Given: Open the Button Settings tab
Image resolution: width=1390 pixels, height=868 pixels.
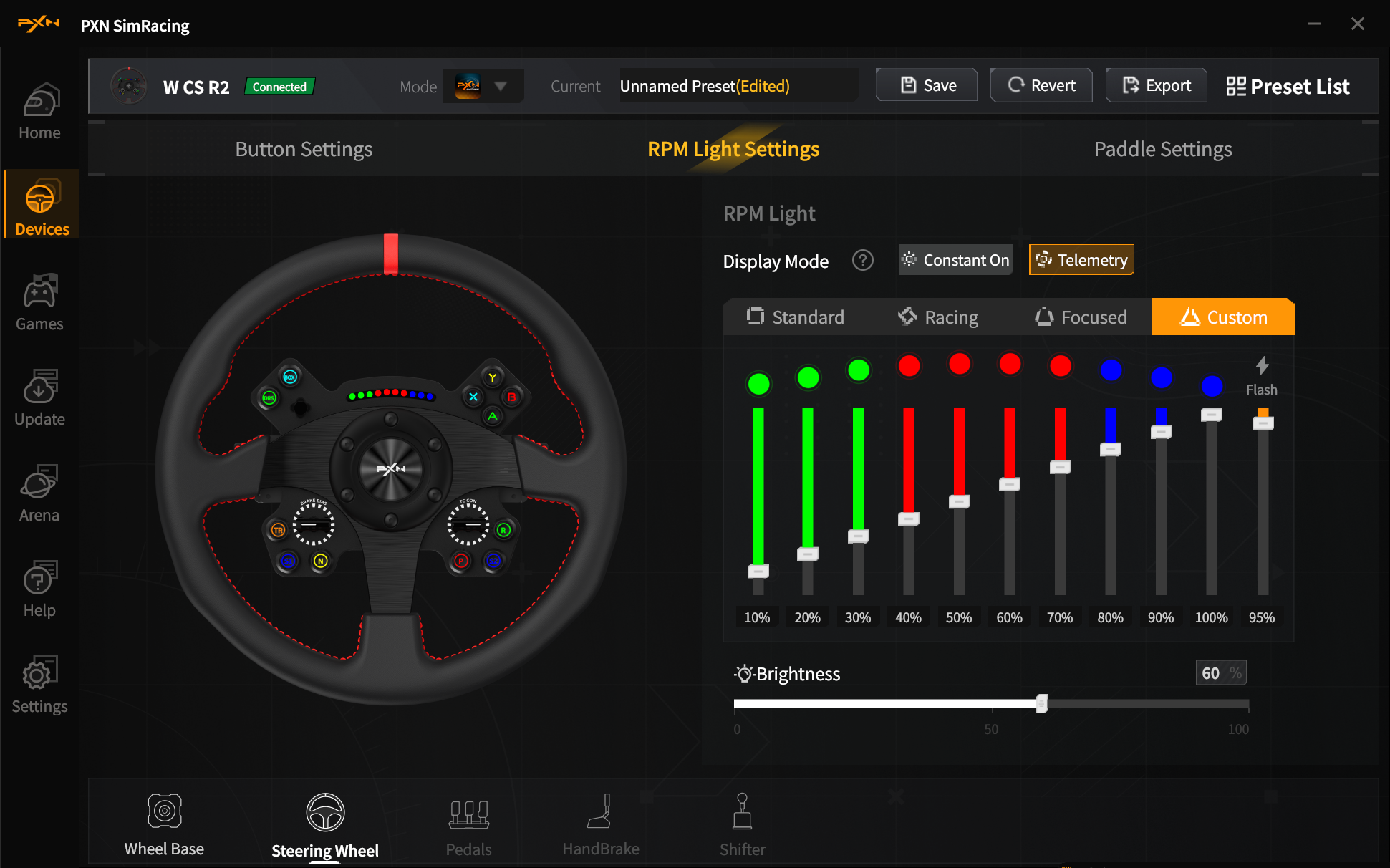Looking at the screenshot, I should pos(304,149).
